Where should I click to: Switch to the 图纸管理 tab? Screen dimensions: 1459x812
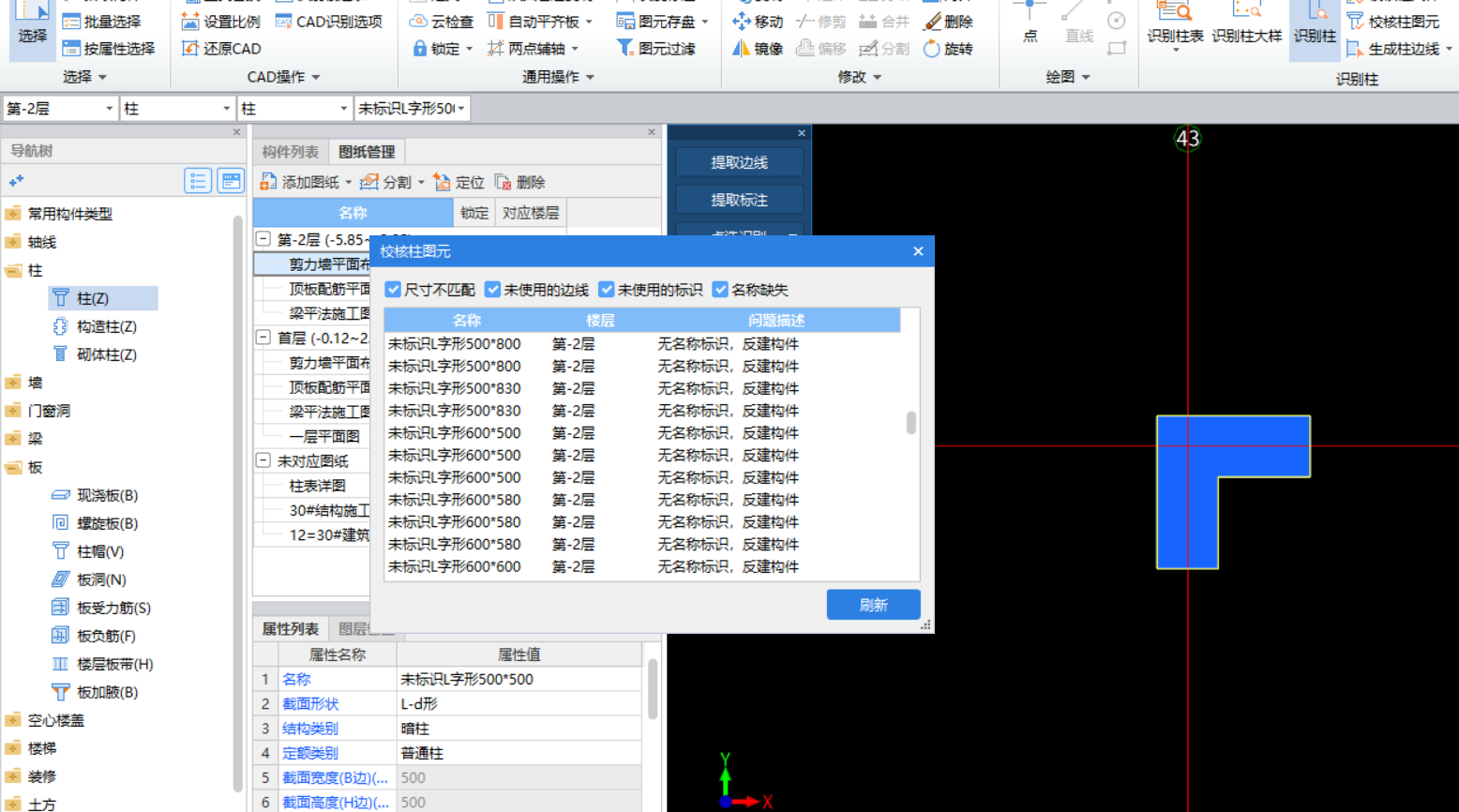(x=367, y=152)
